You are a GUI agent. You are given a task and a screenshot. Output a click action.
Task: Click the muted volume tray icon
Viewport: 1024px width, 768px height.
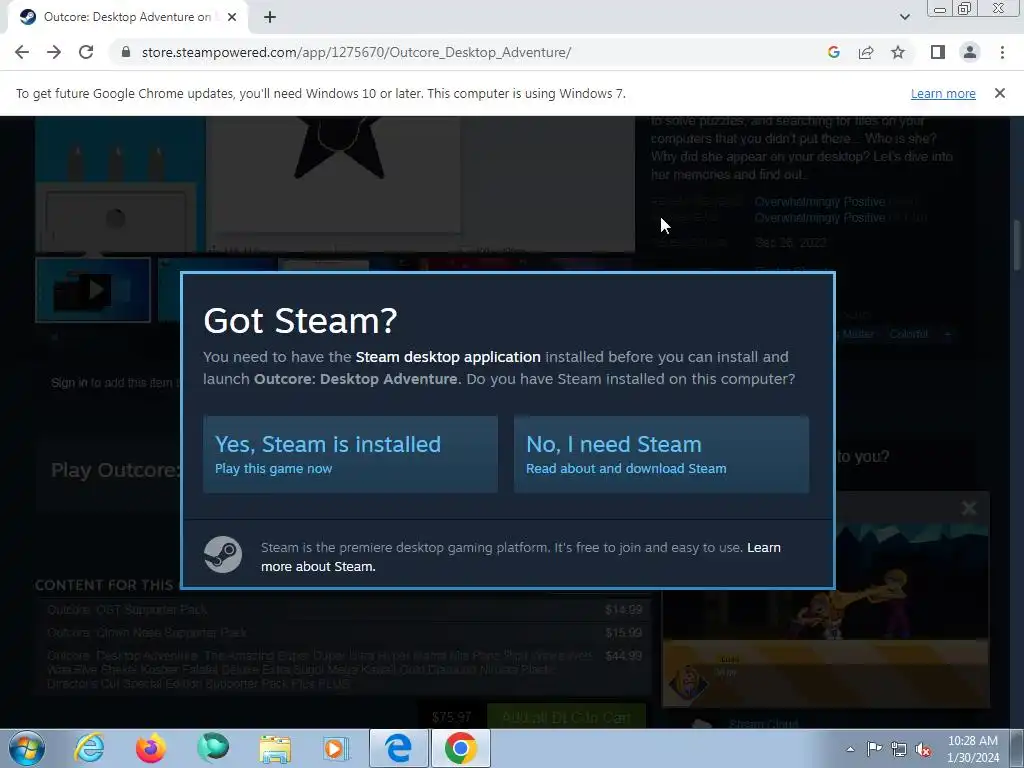923,749
